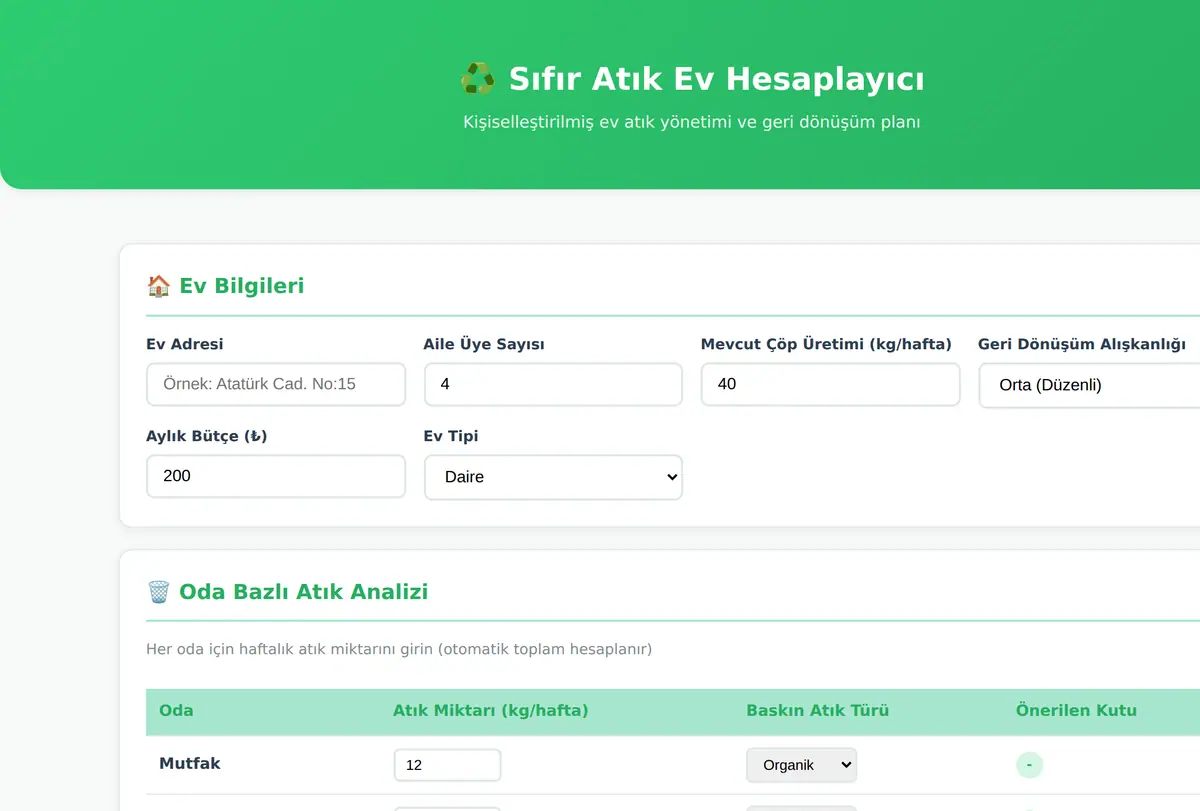Open the Ev Tipi dropdown showing Daire
Image resolution: width=1200 pixels, height=811 pixels.
pos(553,477)
